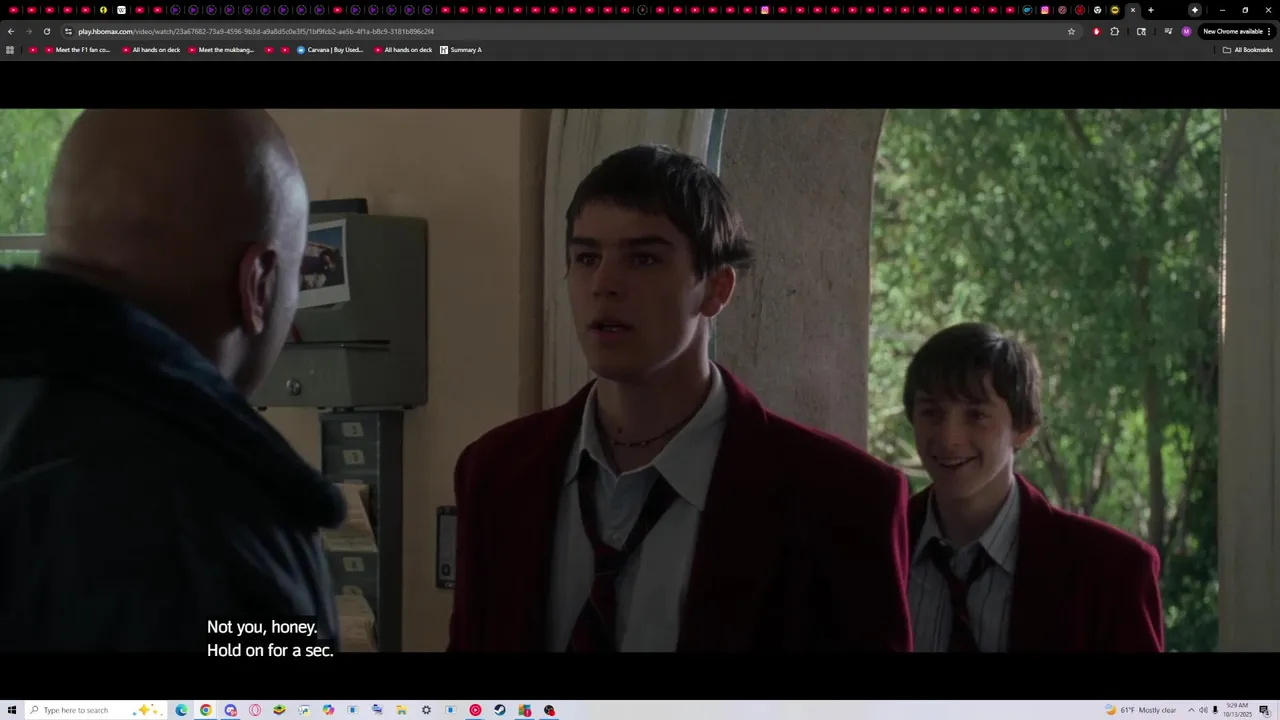1280x720 pixels.
Task: Open the first 'All hands on deck' bookmark
Action: click(150, 50)
